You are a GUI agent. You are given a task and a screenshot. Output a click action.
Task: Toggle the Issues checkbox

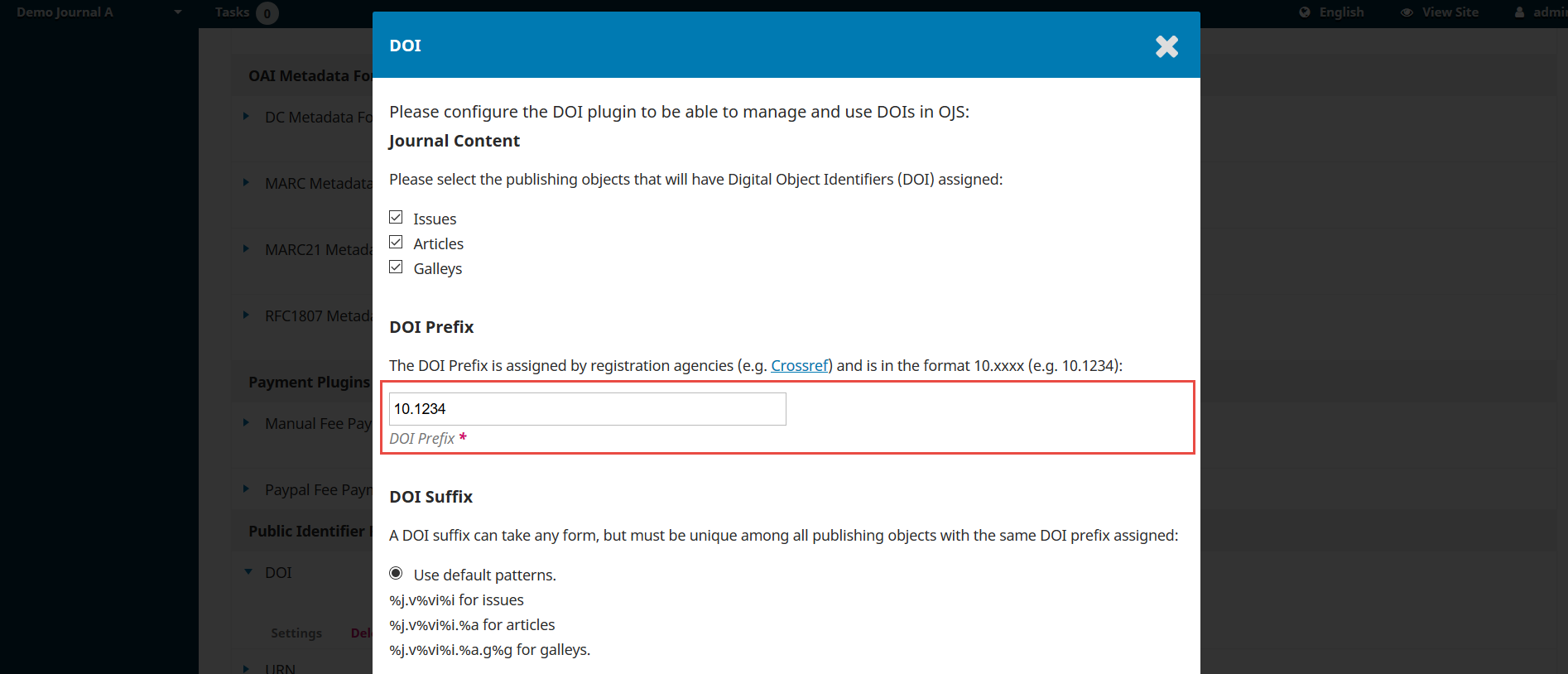tap(396, 217)
